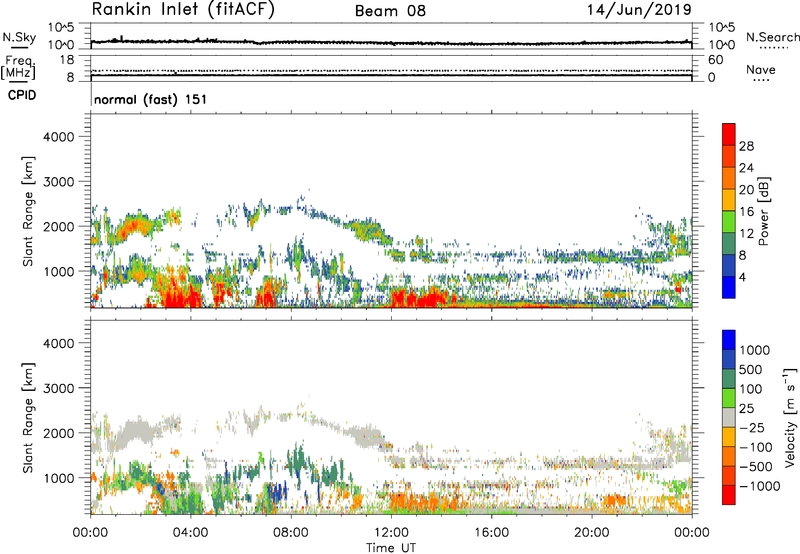
Task: Pick the bright blue top segment of Velocity colorbar
Action: coord(729,340)
